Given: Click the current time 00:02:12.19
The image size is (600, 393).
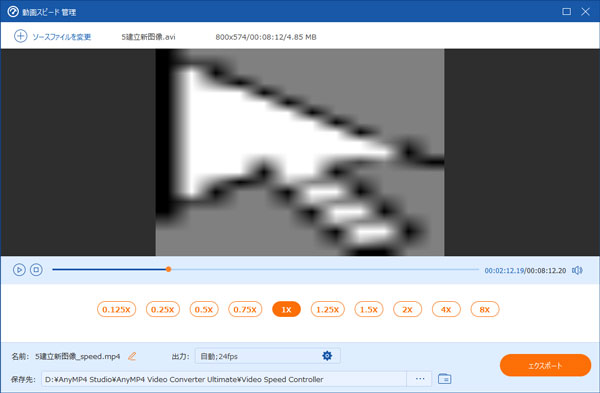Looking at the screenshot, I should [504, 271].
